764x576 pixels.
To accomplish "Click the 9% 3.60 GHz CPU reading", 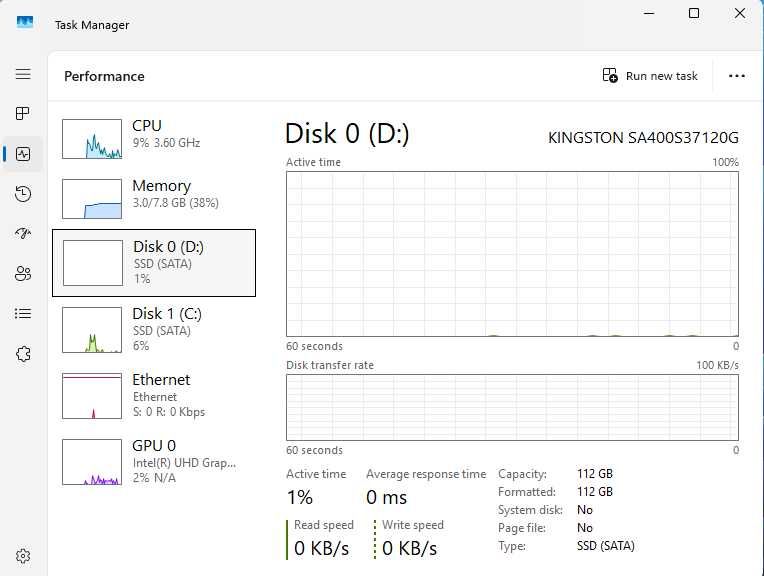I will [166, 143].
